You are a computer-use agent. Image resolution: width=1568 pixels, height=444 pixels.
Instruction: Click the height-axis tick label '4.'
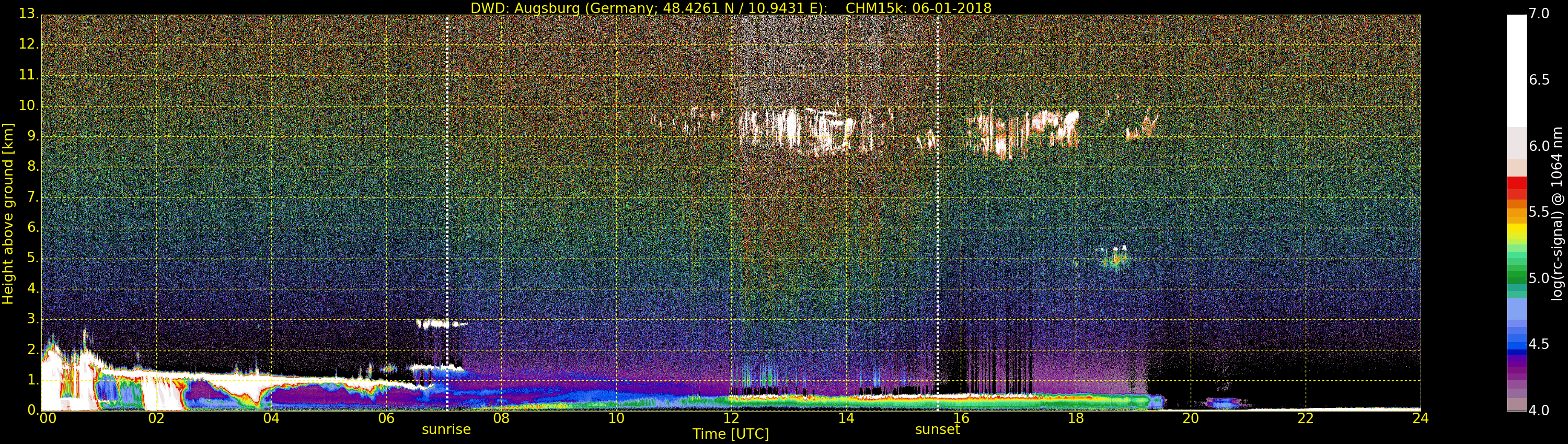click(x=33, y=288)
